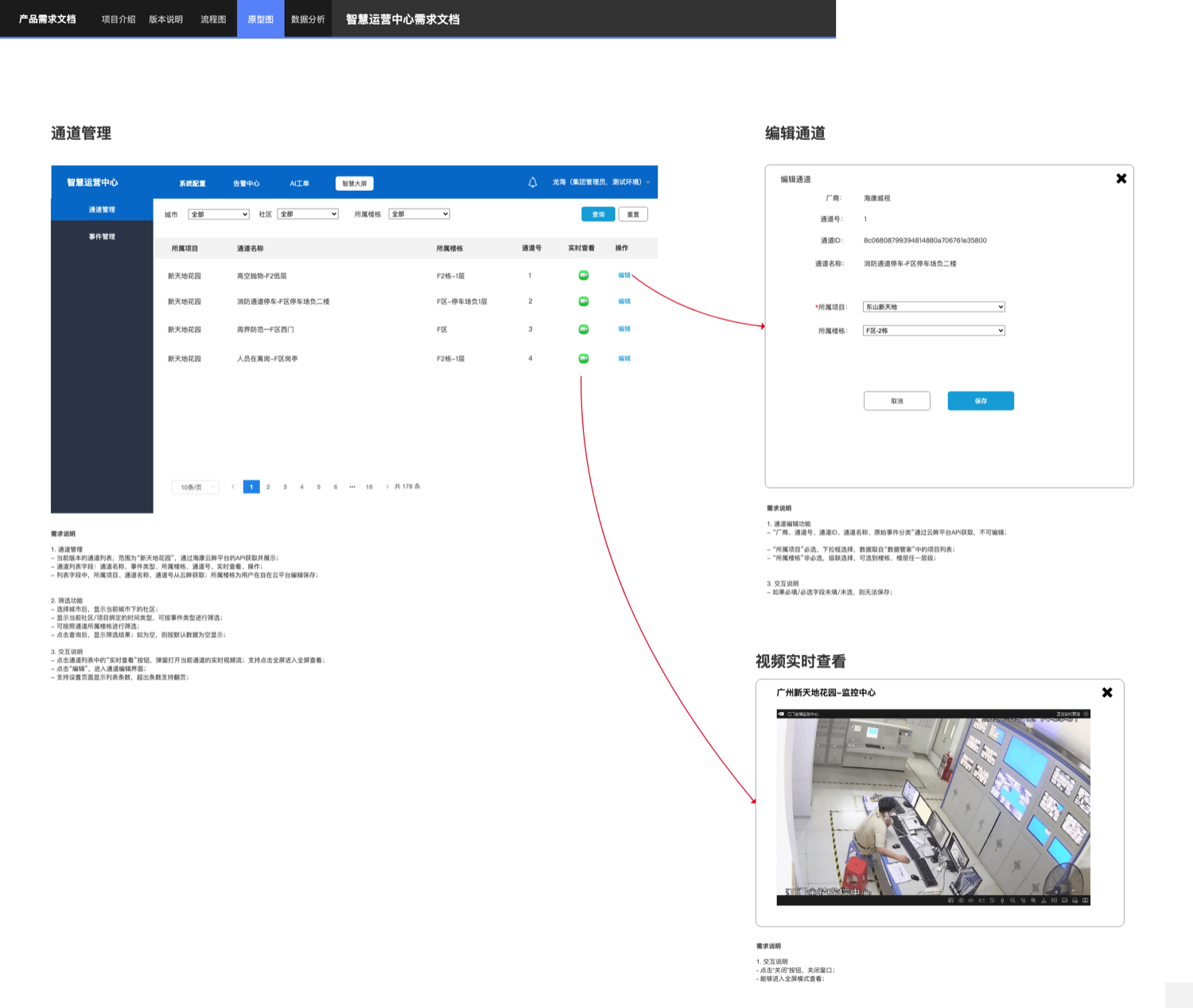Open live video for 高空抛物-F2低层 row
This screenshot has height=1008, width=1193.
point(583,275)
